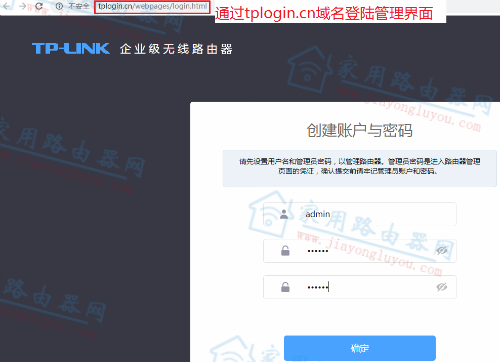Click into the confirm password field
This screenshot has width=500, height=362.
360,287
